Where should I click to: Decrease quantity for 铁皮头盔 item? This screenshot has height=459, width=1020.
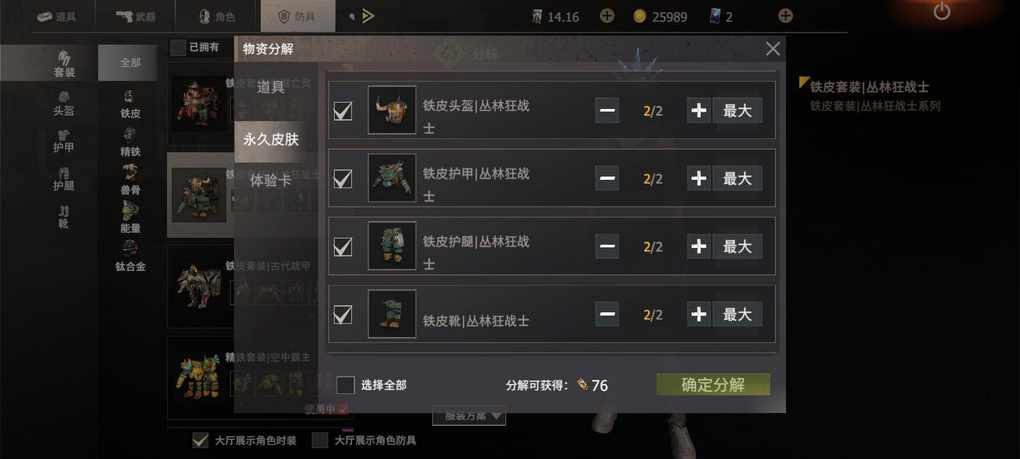coord(607,111)
